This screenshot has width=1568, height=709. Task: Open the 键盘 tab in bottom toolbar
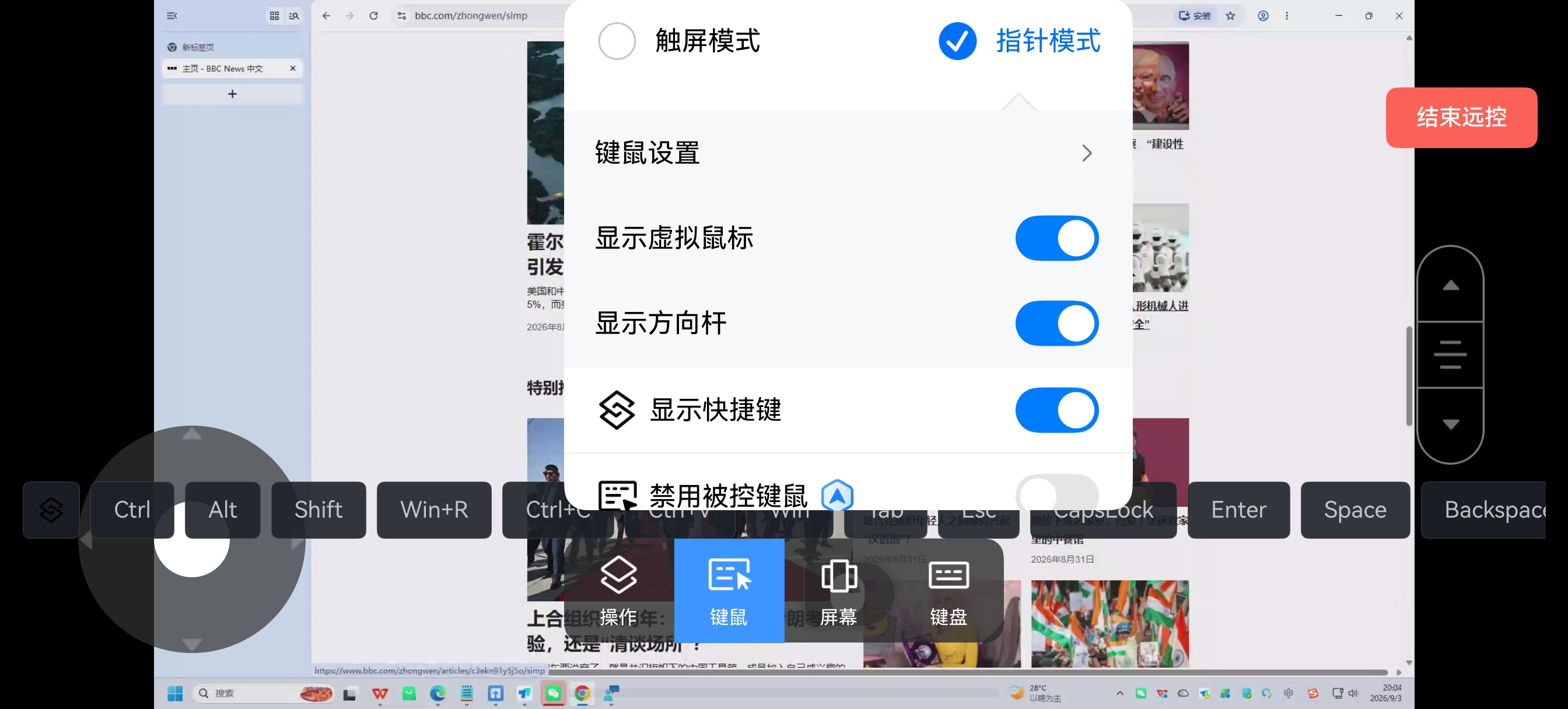pos(948,590)
